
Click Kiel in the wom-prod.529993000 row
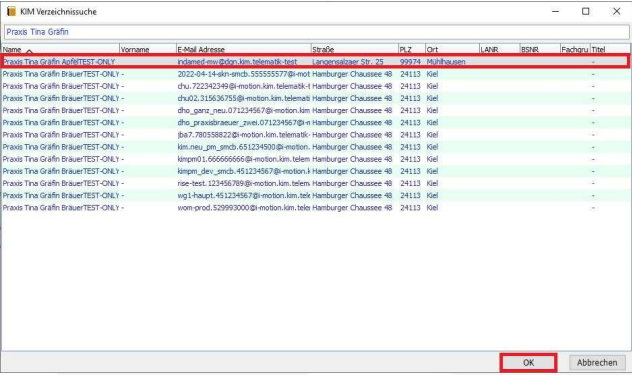coord(432,208)
